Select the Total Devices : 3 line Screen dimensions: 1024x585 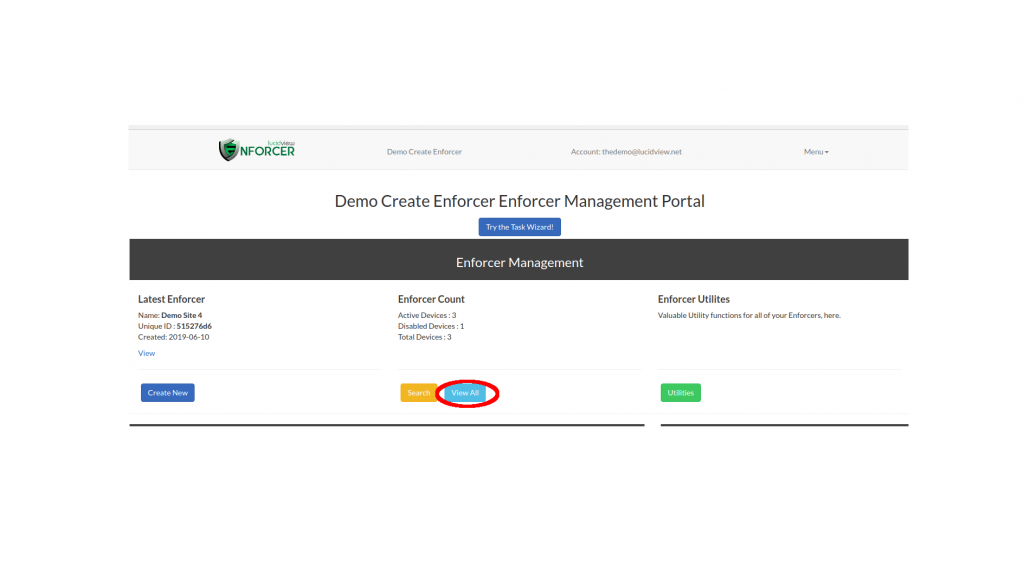pos(424,338)
